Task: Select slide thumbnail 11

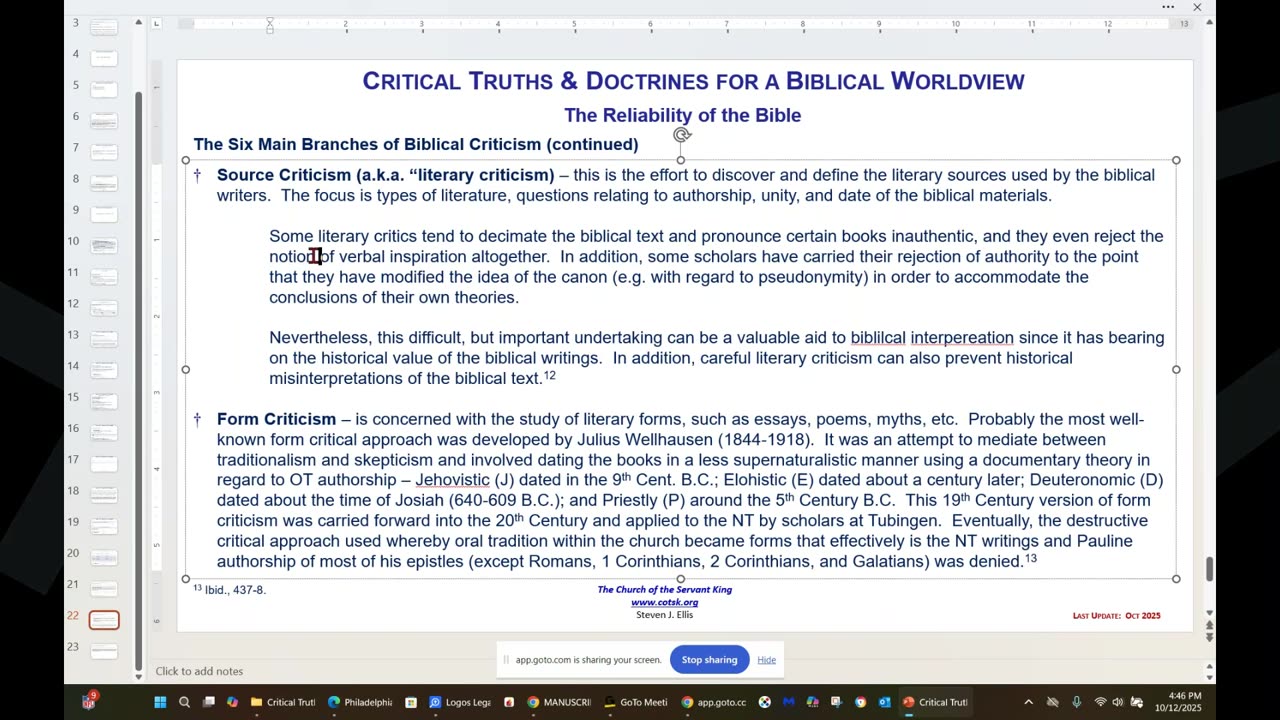Action: point(104,275)
